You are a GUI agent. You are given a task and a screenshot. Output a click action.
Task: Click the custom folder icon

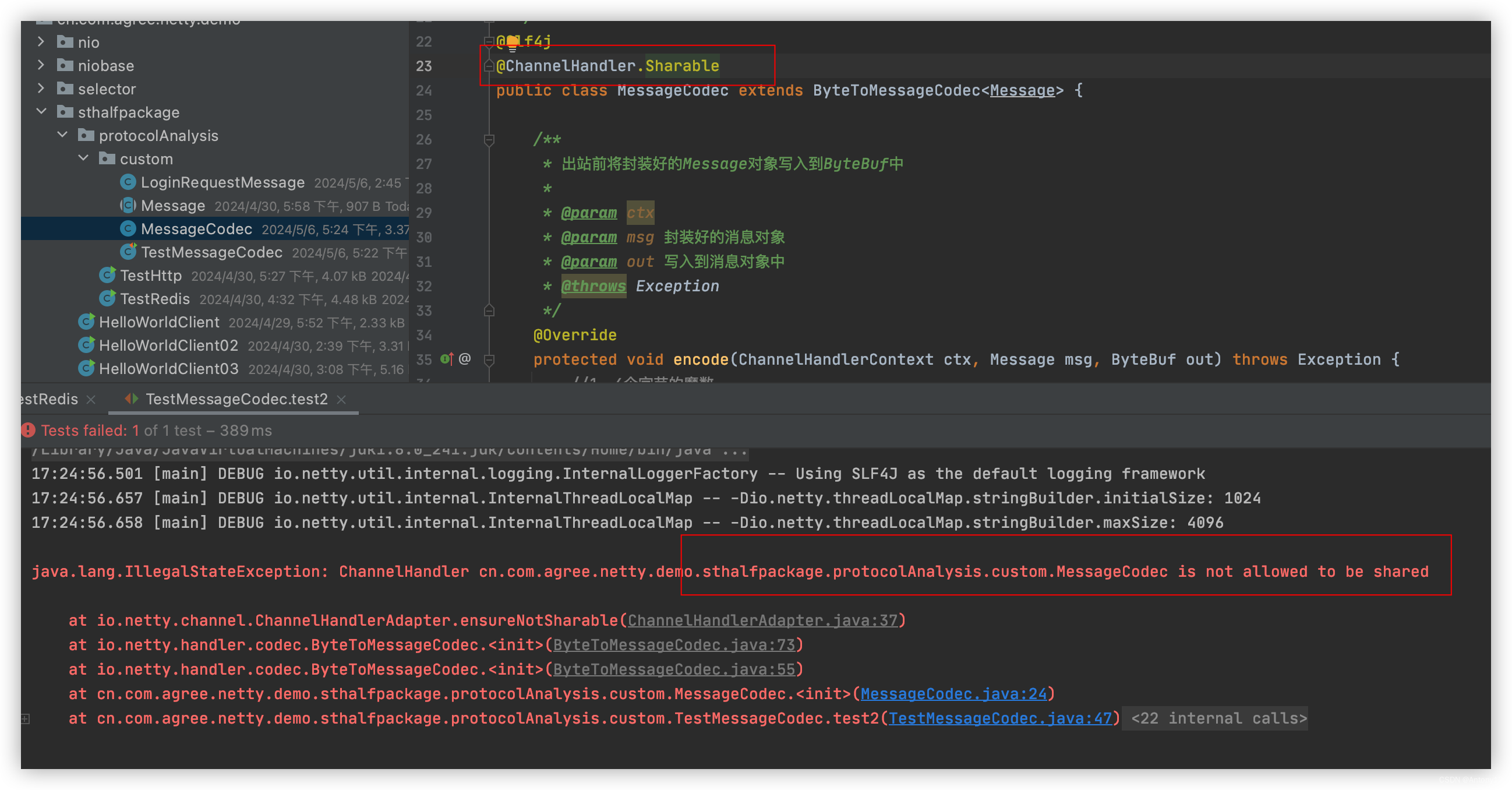[107, 158]
